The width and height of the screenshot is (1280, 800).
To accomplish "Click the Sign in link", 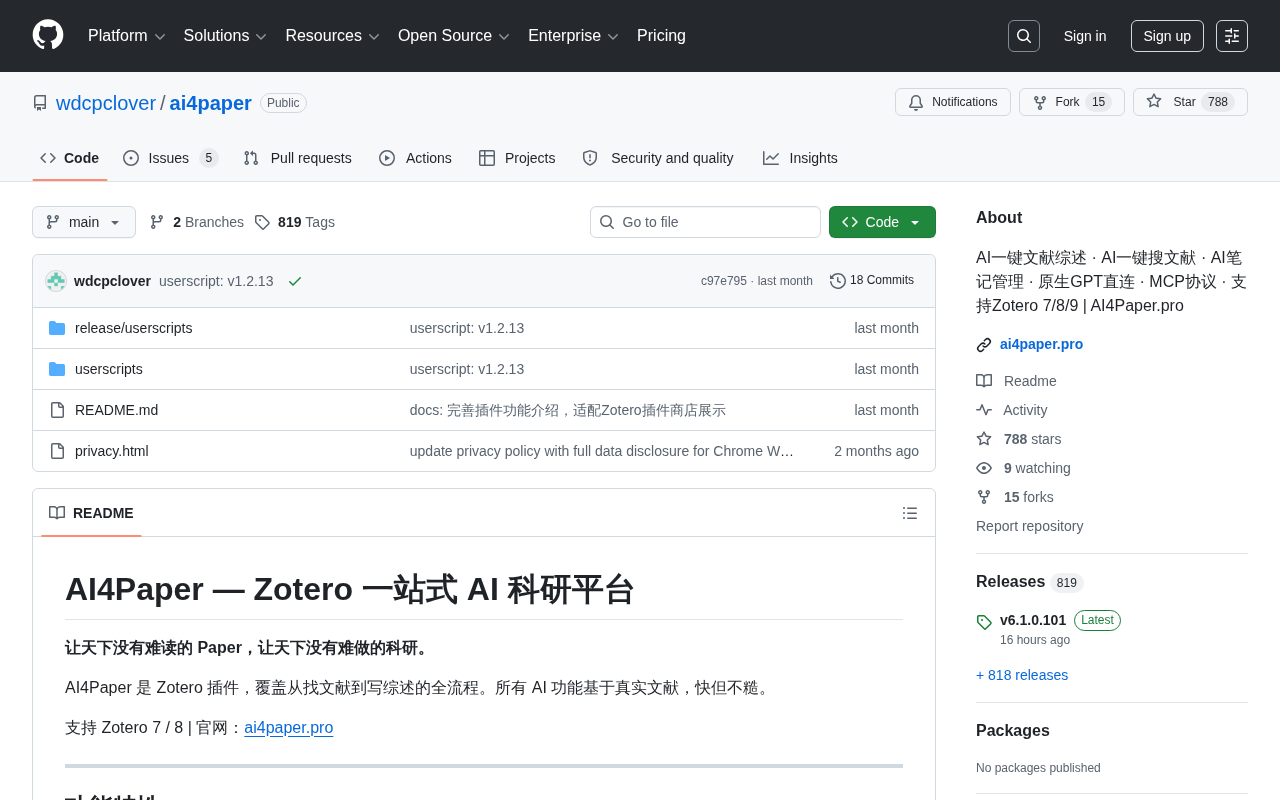I will pyautogui.click(x=1085, y=36).
